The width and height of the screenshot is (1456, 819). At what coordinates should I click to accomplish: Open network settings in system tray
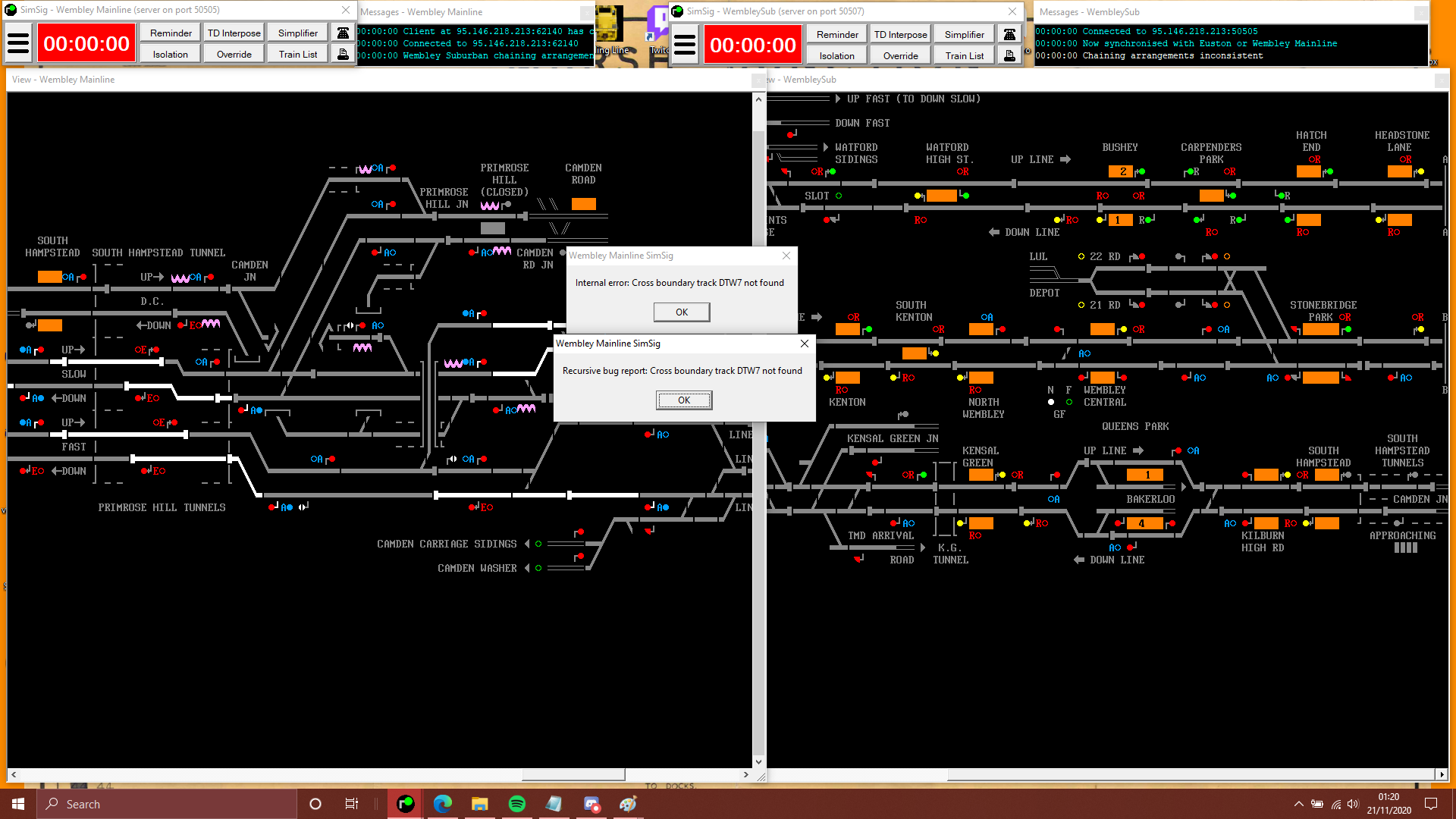(1335, 804)
